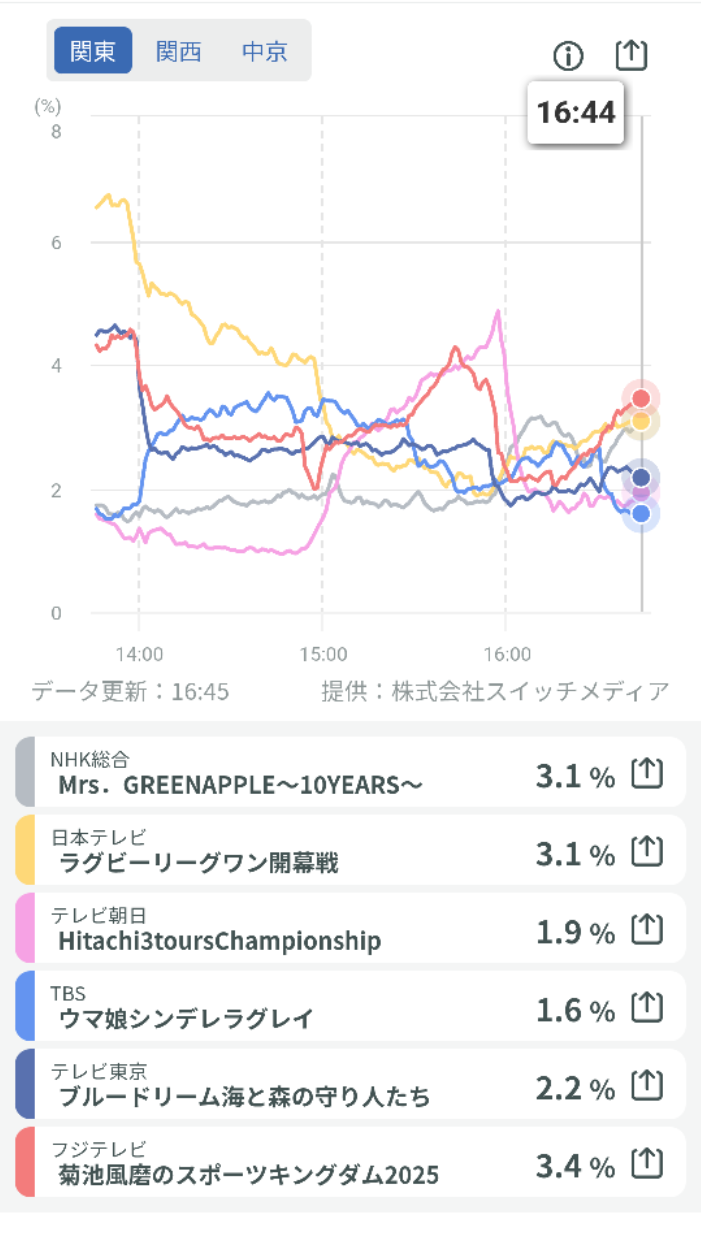Screen dimensions: 701x1245
Task: Select the 関東 region tab
Action: [93, 51]
